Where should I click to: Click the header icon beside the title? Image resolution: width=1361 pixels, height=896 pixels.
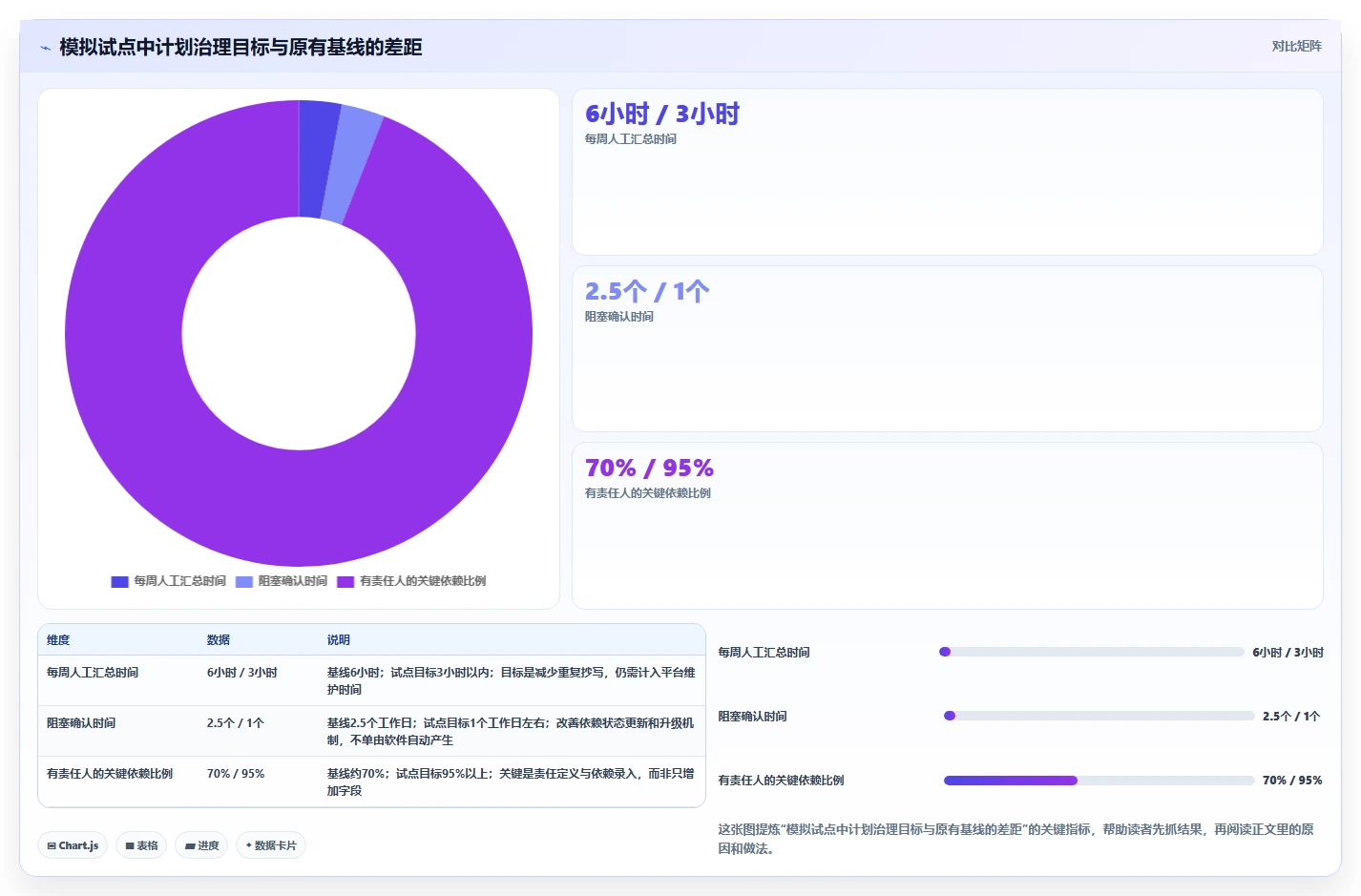click(45, 48)
